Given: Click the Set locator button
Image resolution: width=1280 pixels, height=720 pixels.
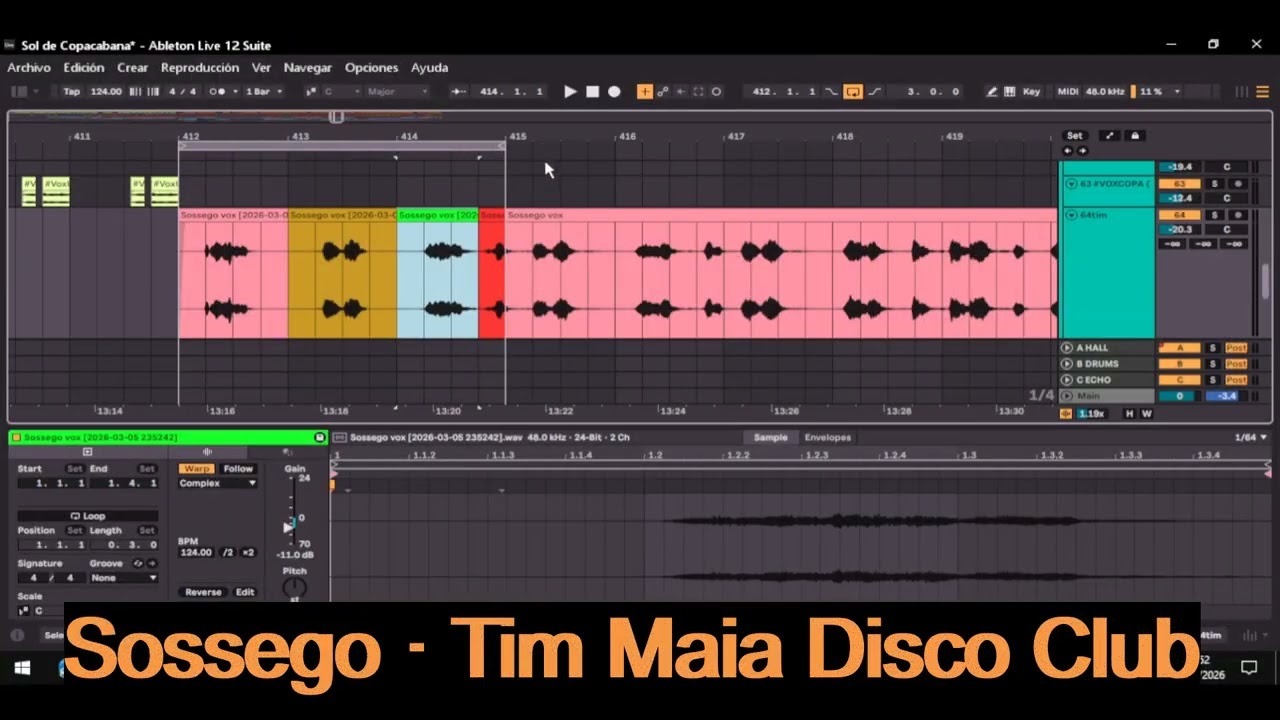Looking at the screenshot, I should pyautogui.click(x=1074, y=136).
